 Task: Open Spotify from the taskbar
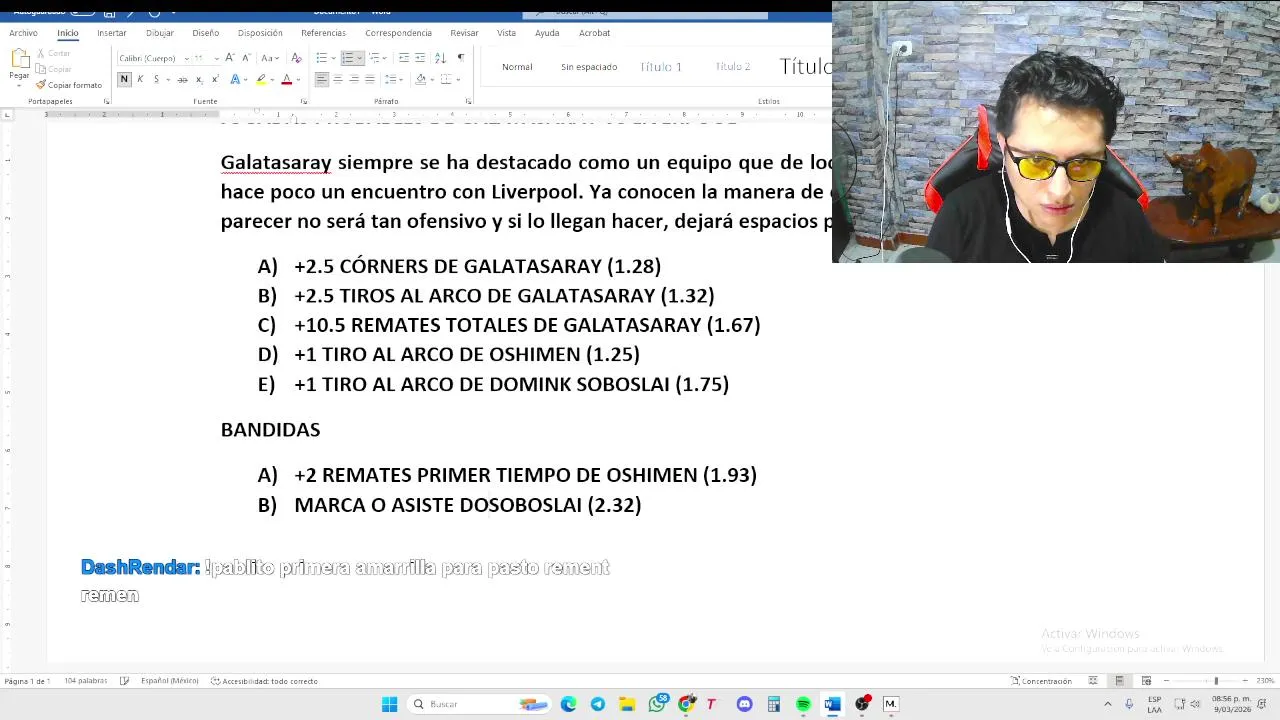803,704
